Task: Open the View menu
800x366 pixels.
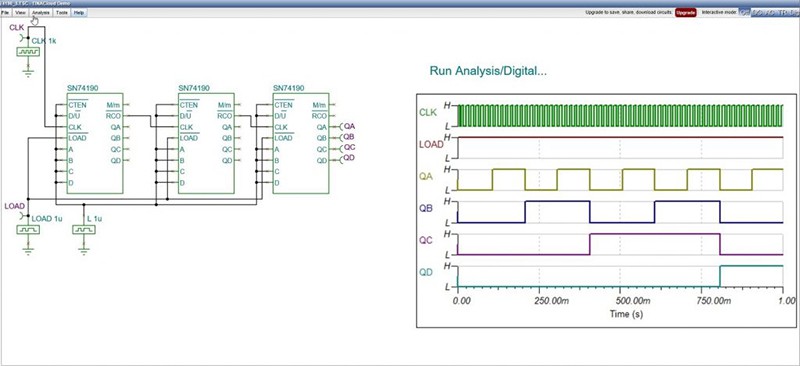Action: pos(20,12)
